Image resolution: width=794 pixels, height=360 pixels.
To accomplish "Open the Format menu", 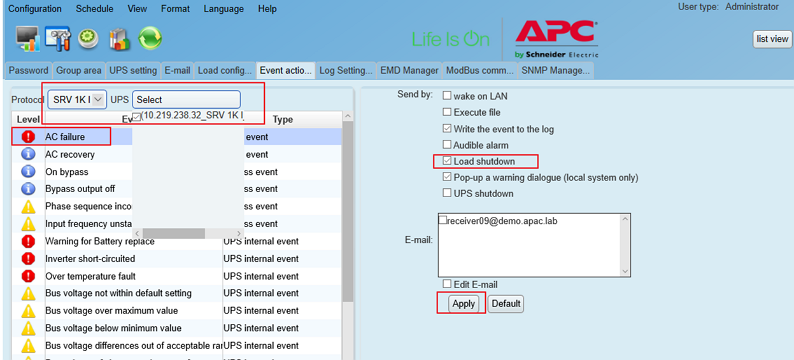I will (x=175, y=9).
